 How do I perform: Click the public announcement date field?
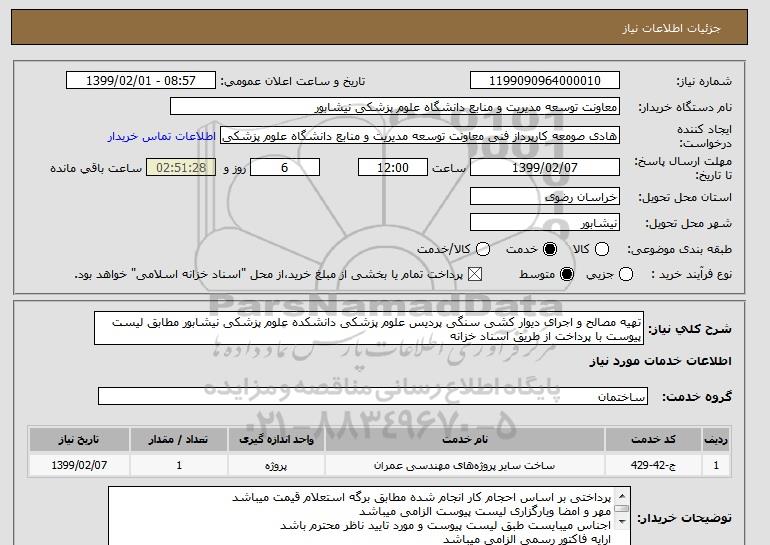click(141, 81)
